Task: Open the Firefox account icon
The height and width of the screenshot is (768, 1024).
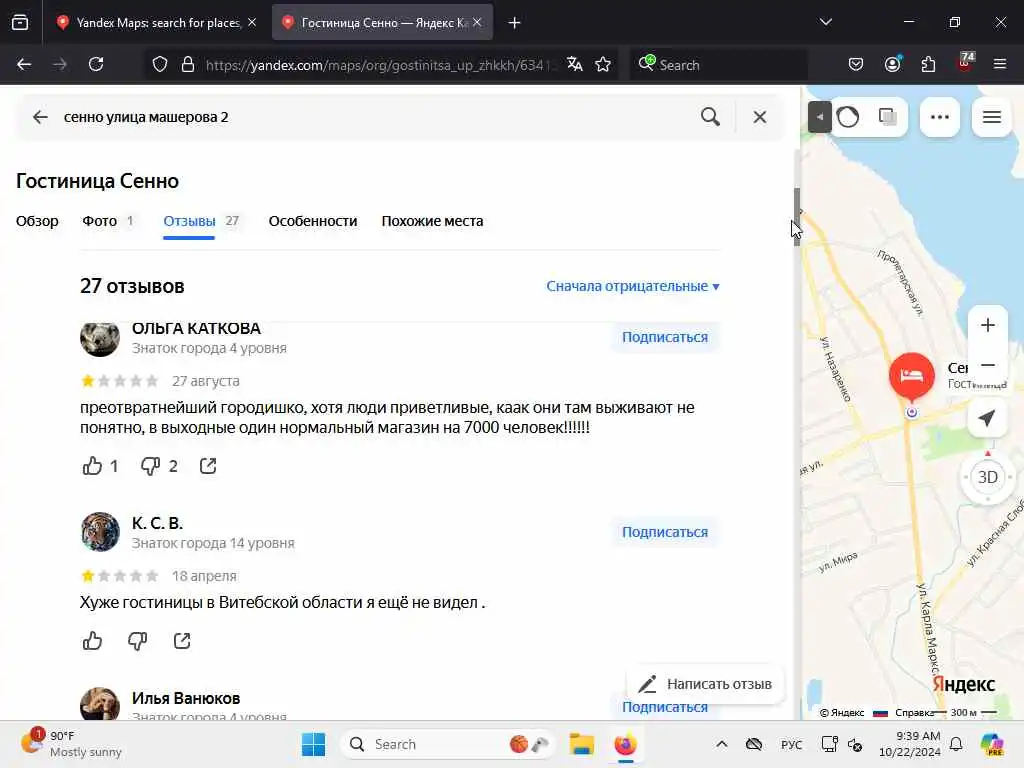Action: pos(892,64)
